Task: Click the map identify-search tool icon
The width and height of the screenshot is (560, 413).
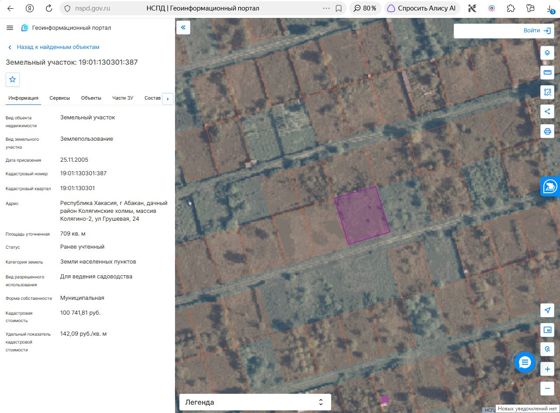Action: click(547, 349)
